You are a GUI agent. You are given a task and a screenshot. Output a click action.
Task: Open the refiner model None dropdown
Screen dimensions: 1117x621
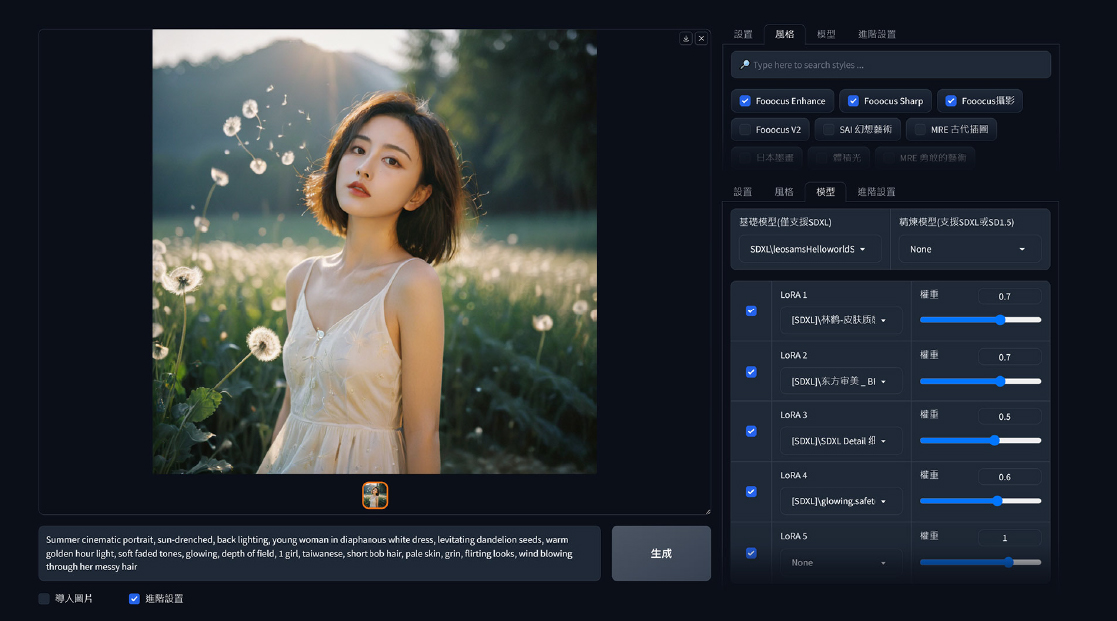(970, 249)
